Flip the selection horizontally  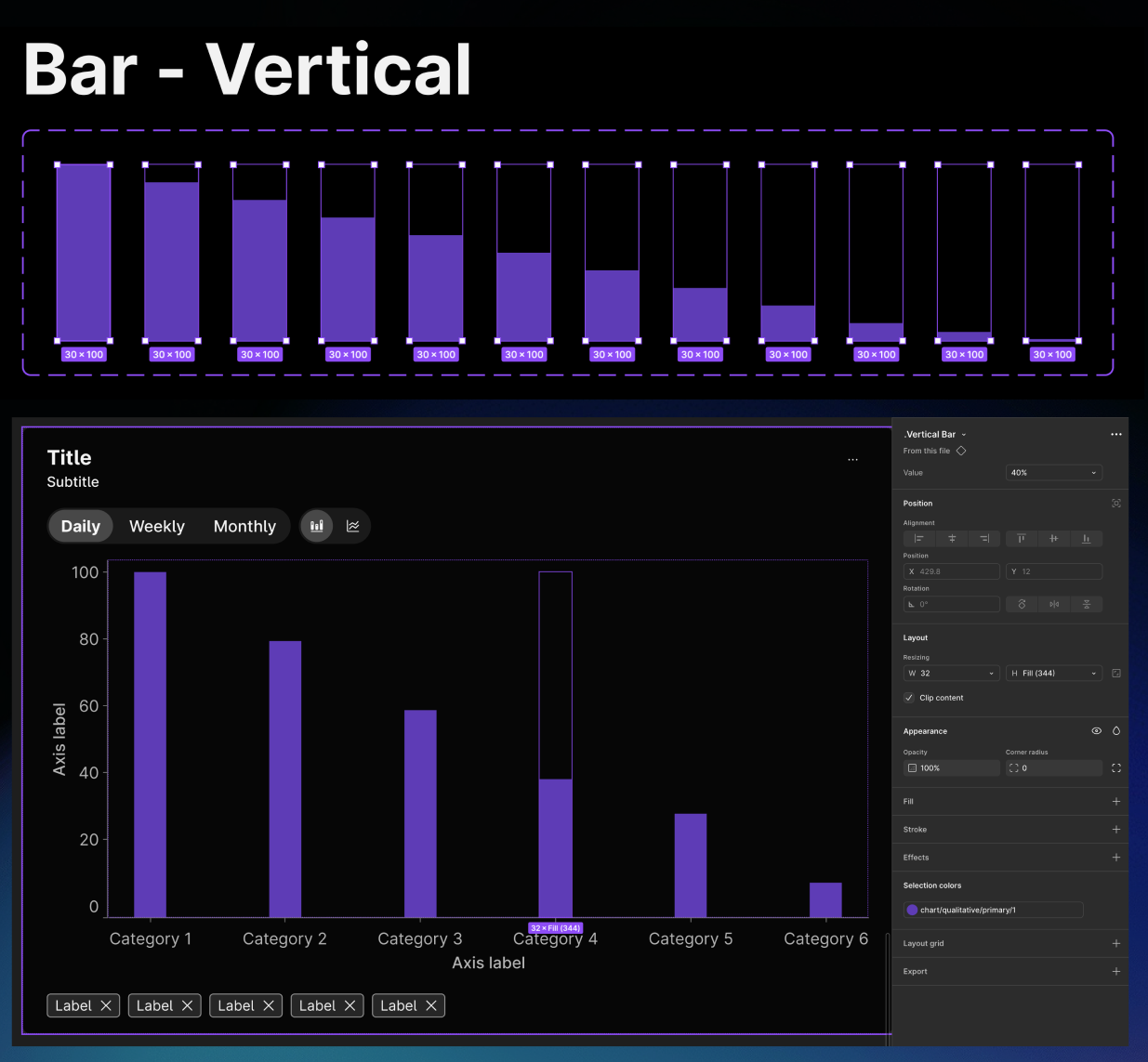coord(1054,604)
